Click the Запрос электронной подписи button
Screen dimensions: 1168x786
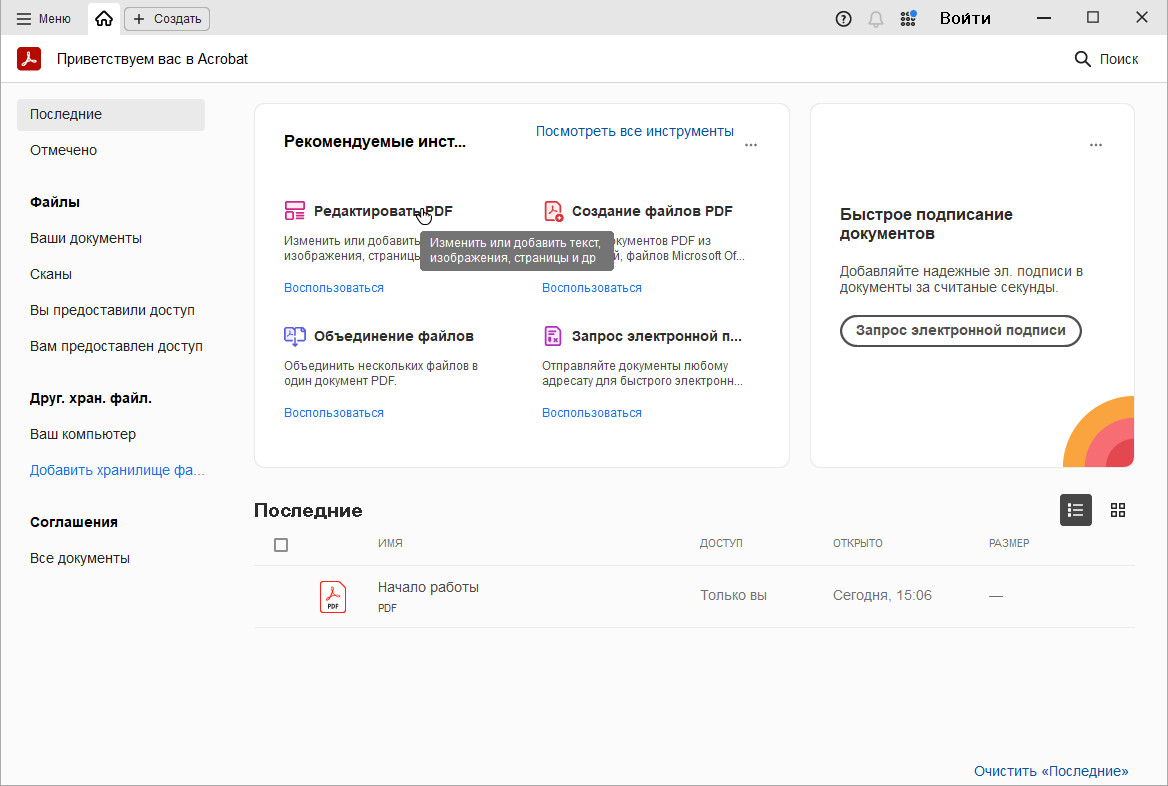pos(960,331)
